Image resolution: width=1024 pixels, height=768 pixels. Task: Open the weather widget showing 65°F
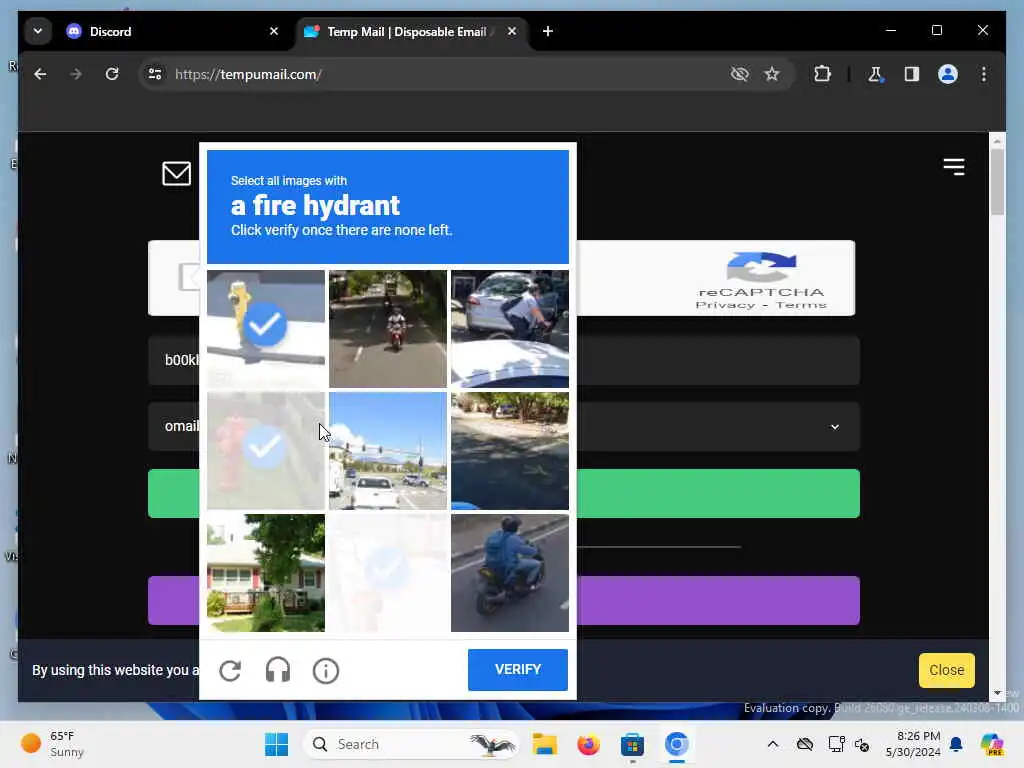(x=52, y=744)
